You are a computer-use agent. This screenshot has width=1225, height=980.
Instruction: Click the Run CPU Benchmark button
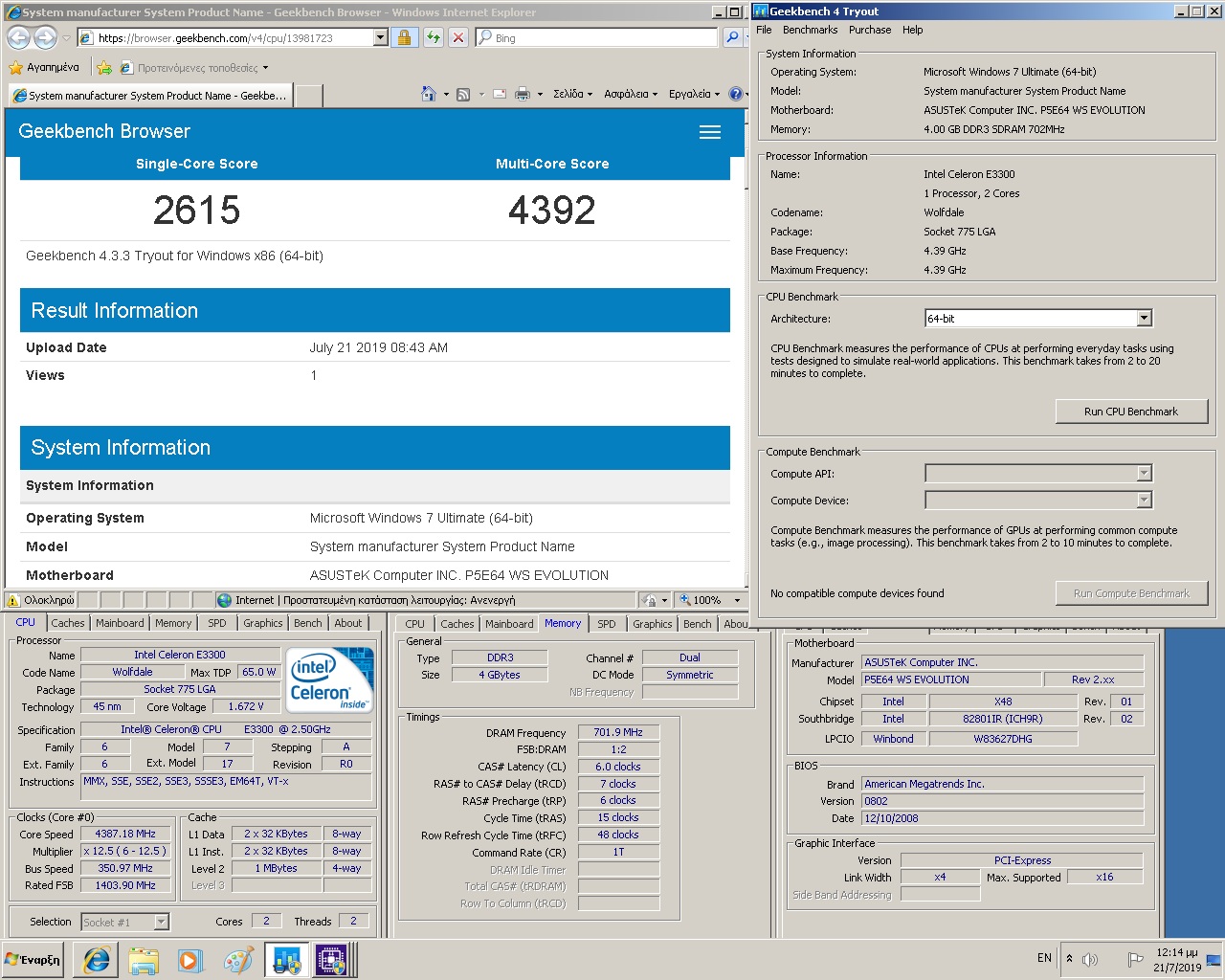1131,412
